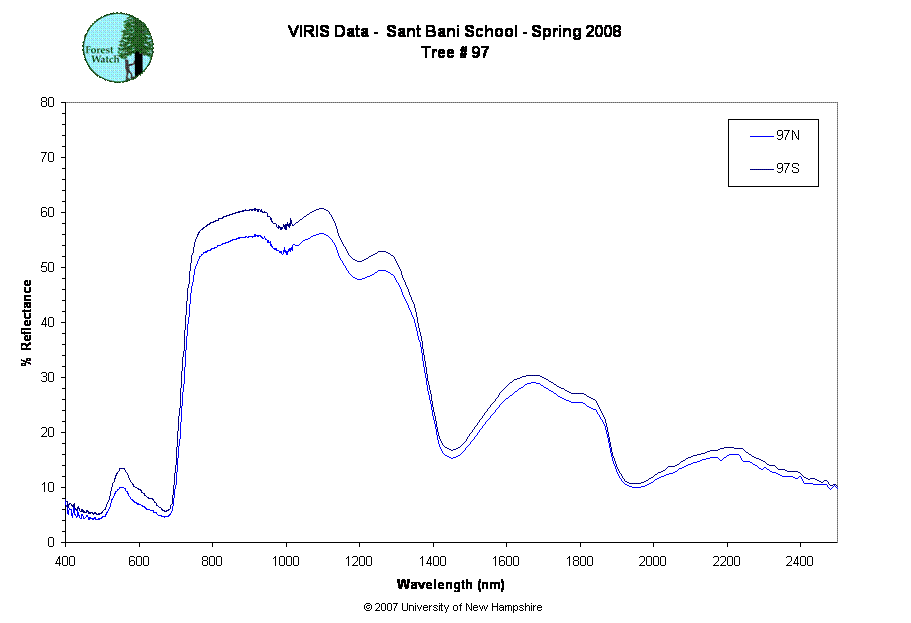Click the vertical y-axis title
Screen dimensions: 911x623
click(x=28, y=322)
